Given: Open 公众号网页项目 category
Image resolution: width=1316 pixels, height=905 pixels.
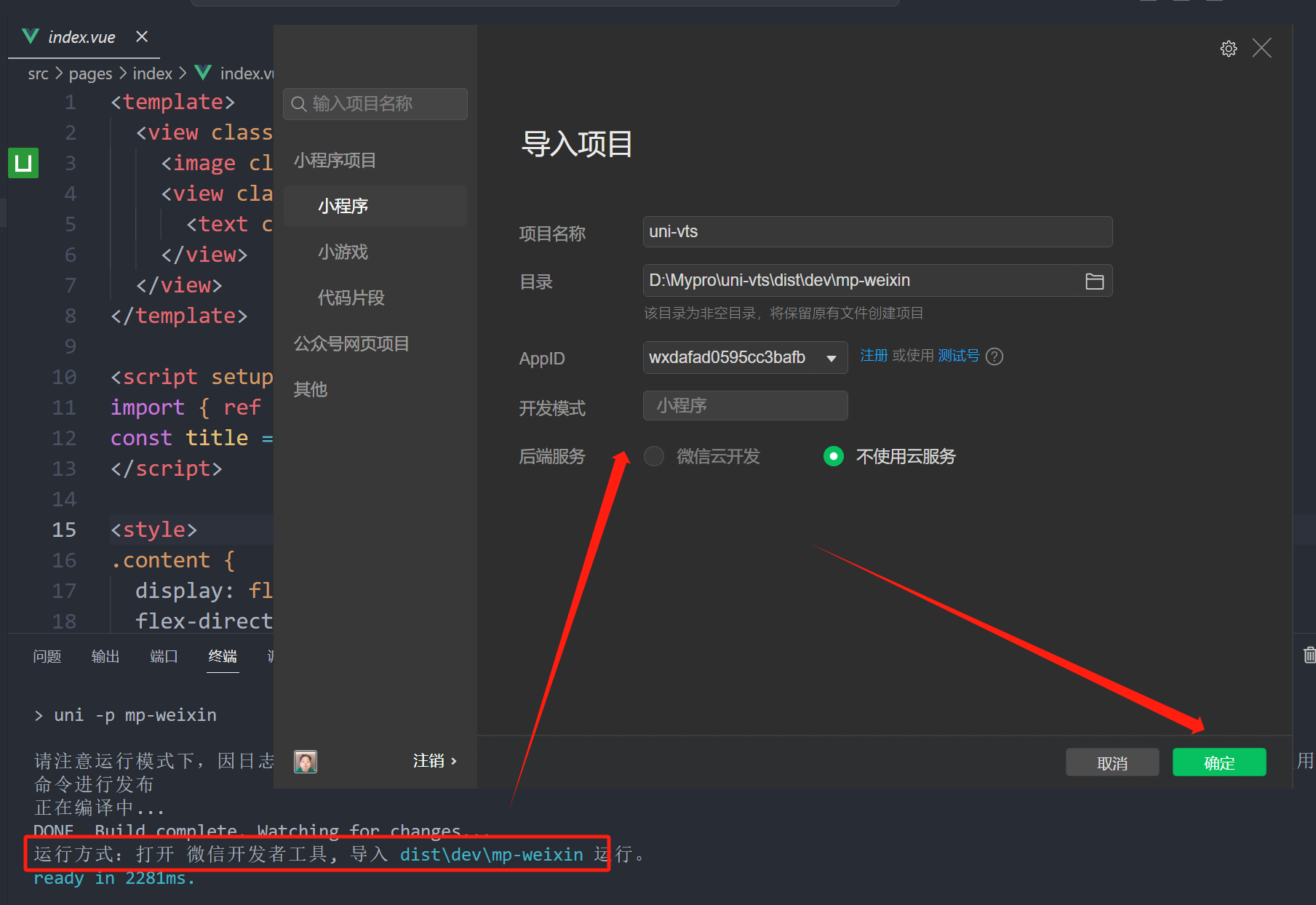Looking at the screenshot, I should (x=351, y=343).
